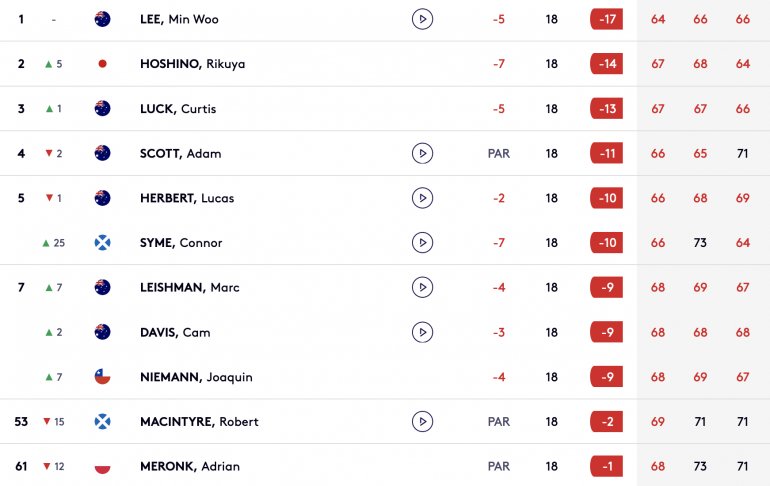Image resolution: width=770 pixels, height=486 pixels.
Task: Click Adam Scott's -11 score badge
Action: 606,153
